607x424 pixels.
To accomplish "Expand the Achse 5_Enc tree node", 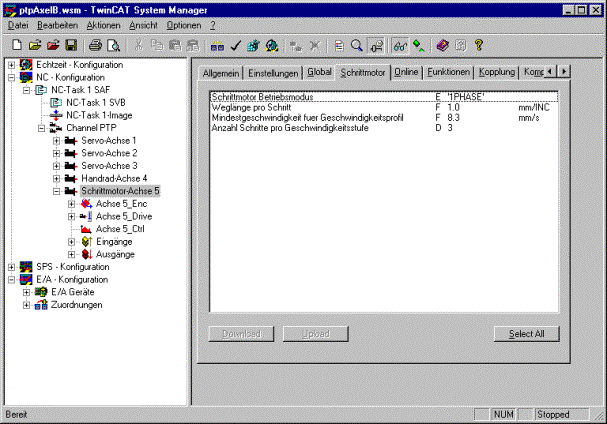I will 72,204.
